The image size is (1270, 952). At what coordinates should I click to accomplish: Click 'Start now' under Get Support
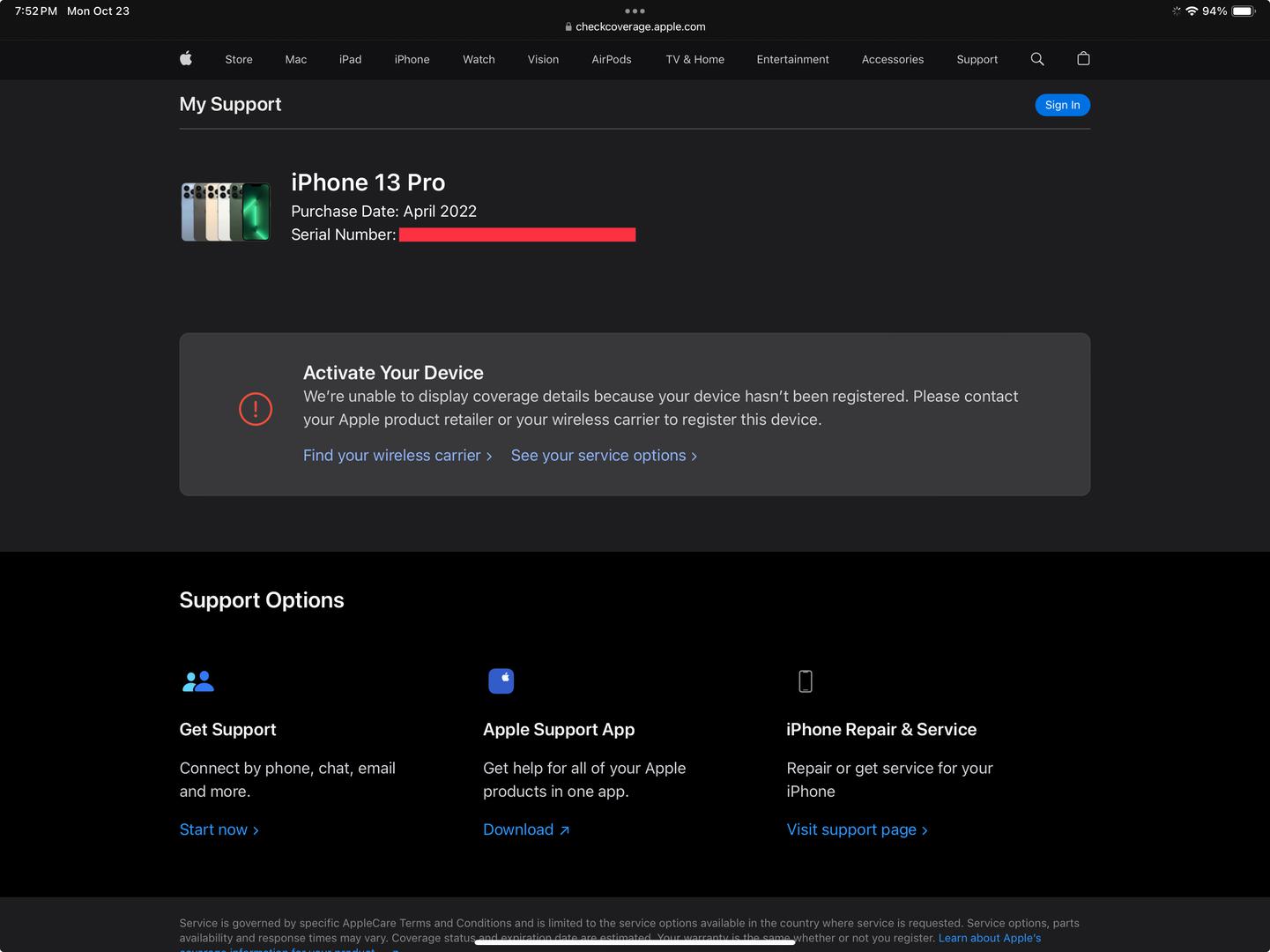click(219, 829)
